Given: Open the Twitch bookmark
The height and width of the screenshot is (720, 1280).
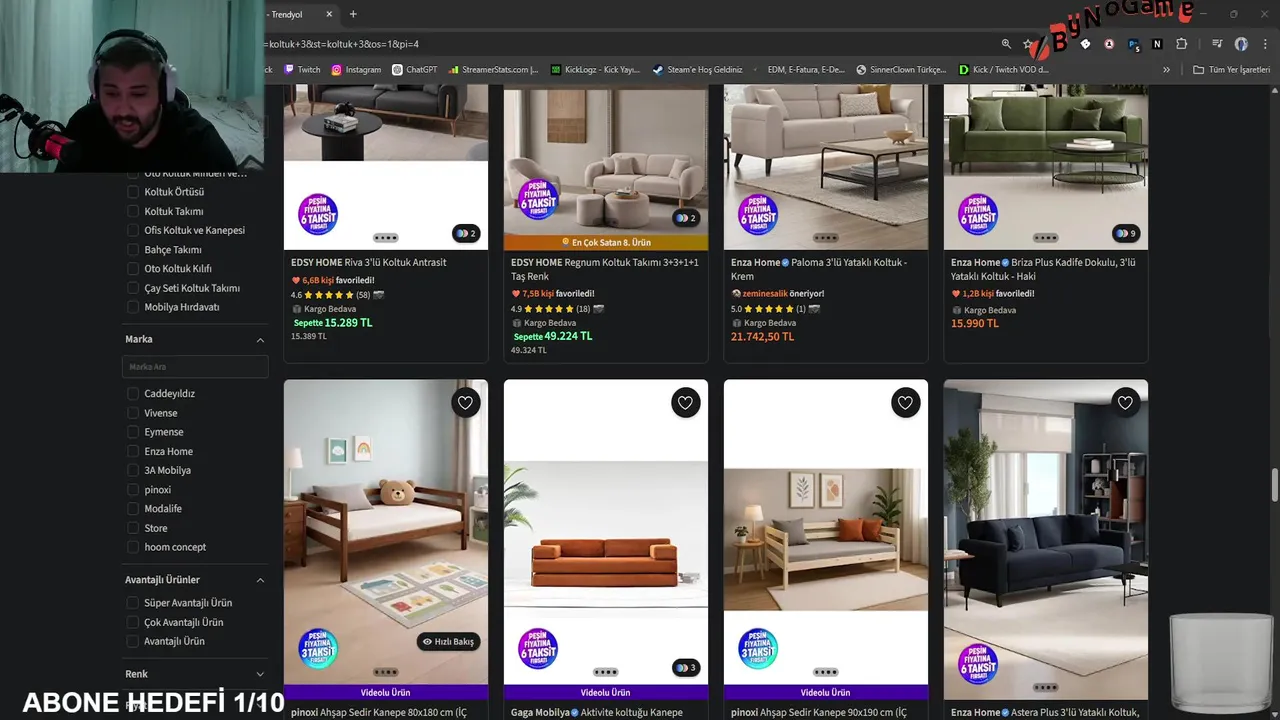Looking at the screenshot, I should [x=302, y=70].
